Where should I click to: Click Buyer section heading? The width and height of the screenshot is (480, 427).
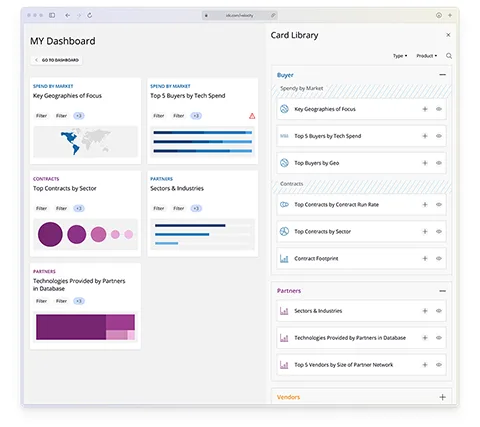tap(285, 75)
